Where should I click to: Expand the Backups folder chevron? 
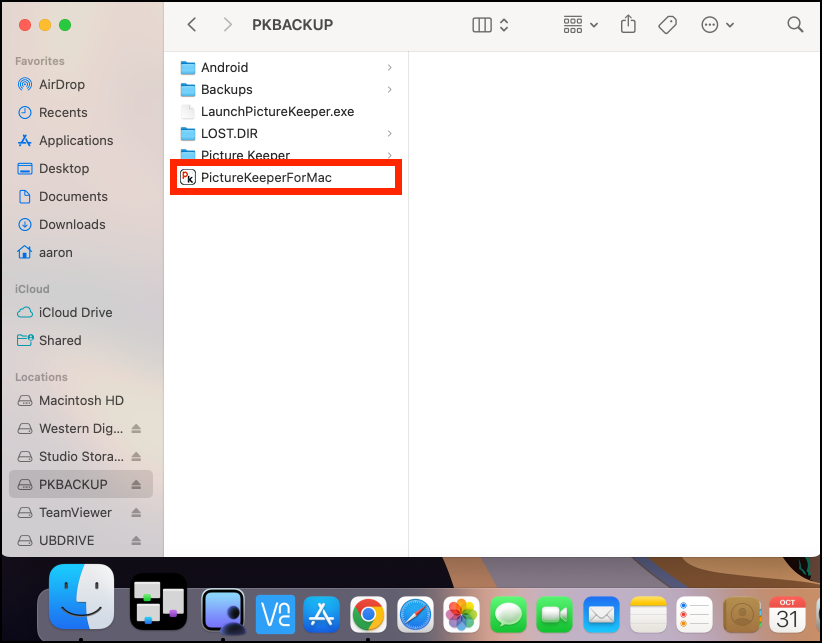[390, 90]
